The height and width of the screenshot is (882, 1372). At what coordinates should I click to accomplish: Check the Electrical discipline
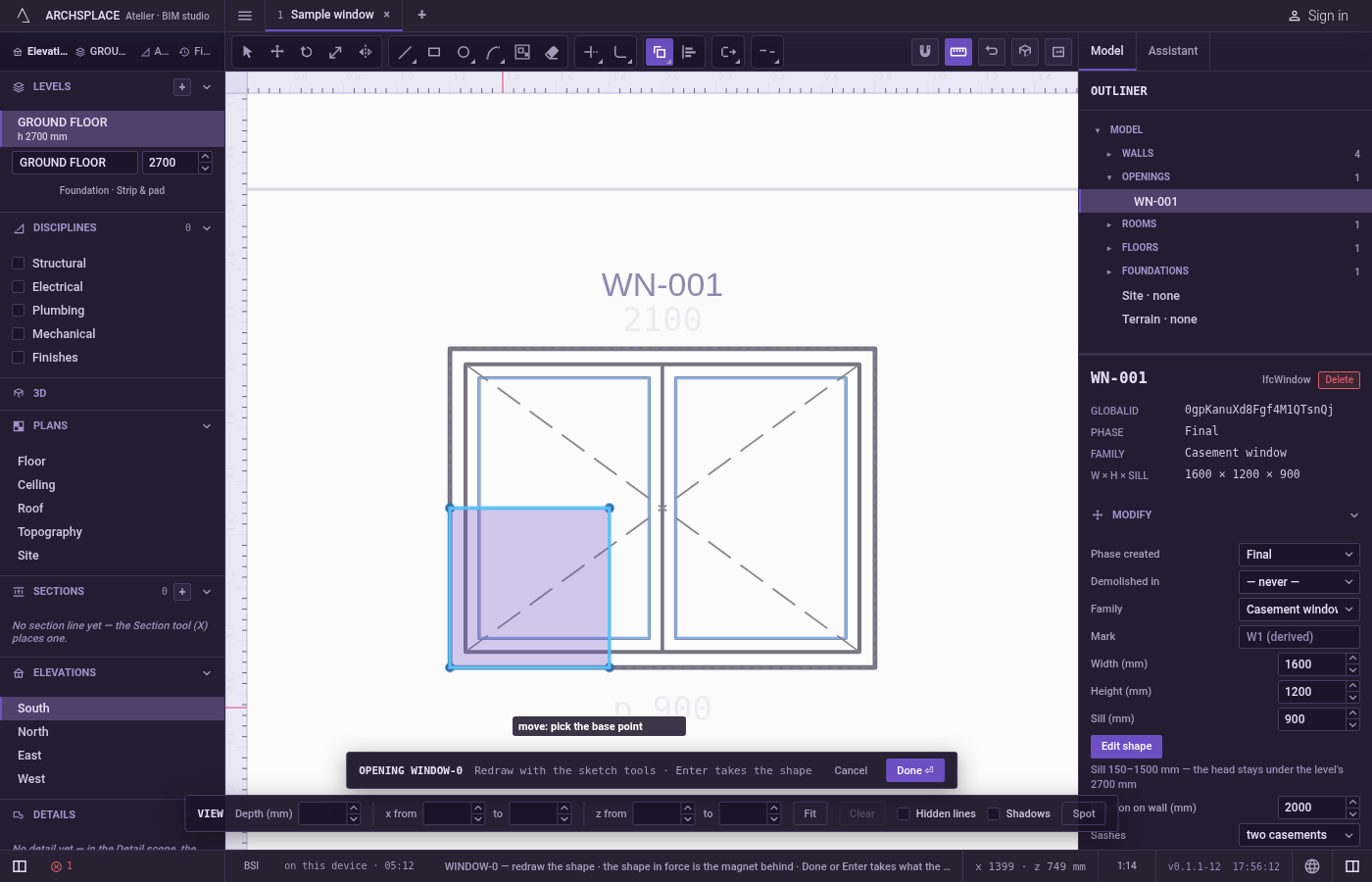point(18,287)
